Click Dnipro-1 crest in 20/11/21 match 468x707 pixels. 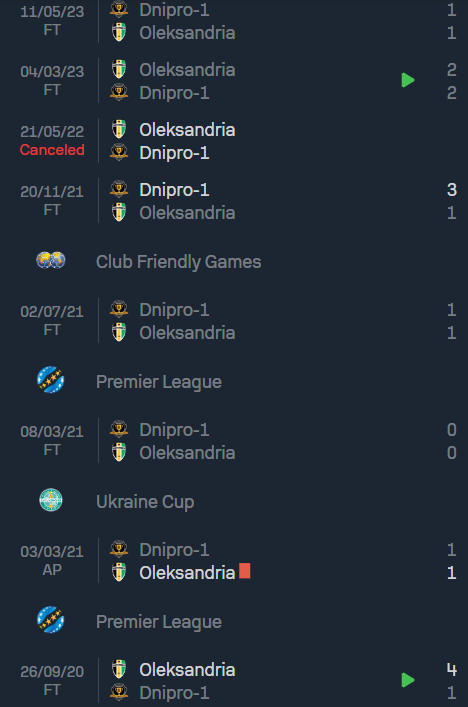119,189
